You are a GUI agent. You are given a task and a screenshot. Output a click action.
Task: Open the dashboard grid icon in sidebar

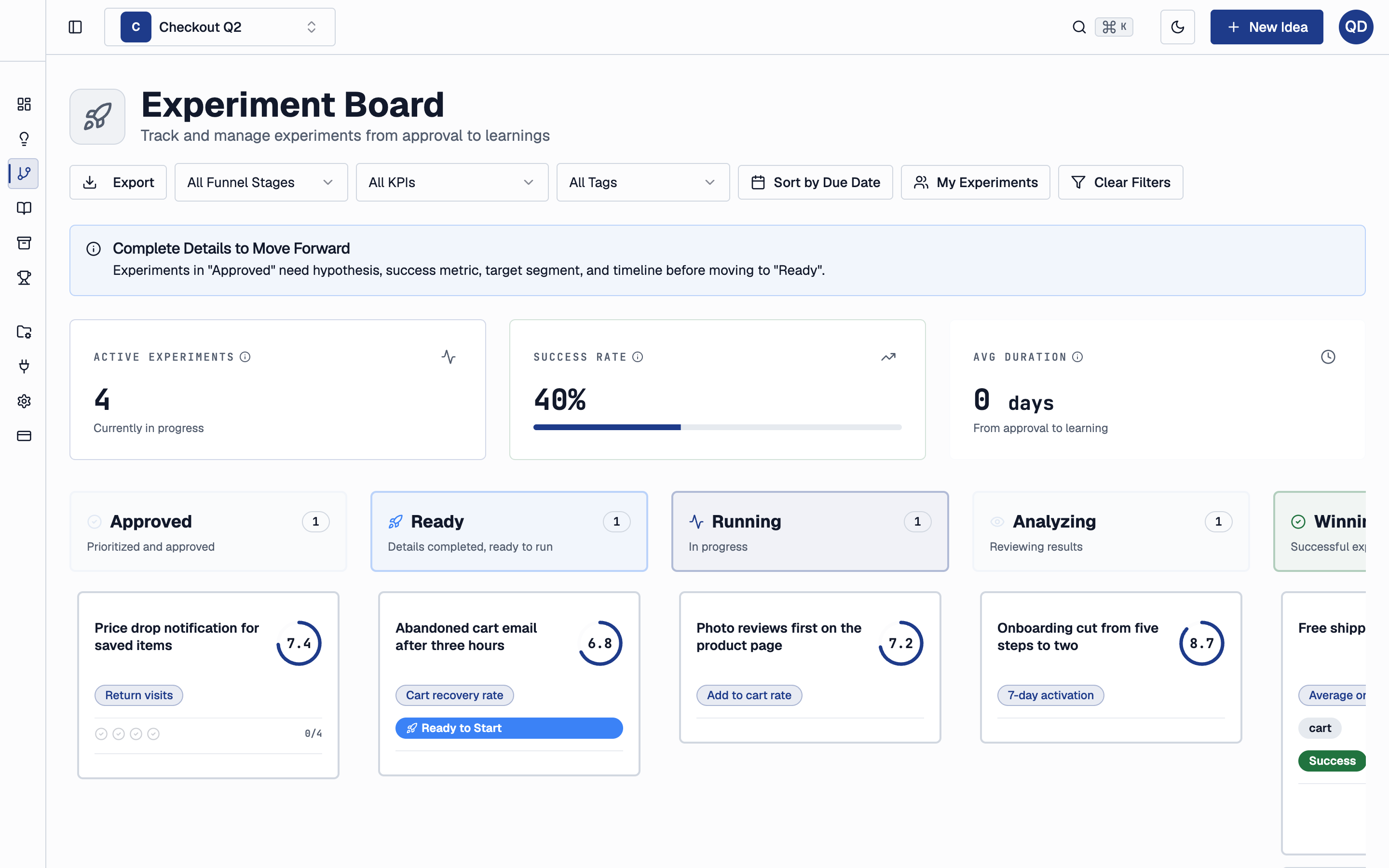click(24, 104)
